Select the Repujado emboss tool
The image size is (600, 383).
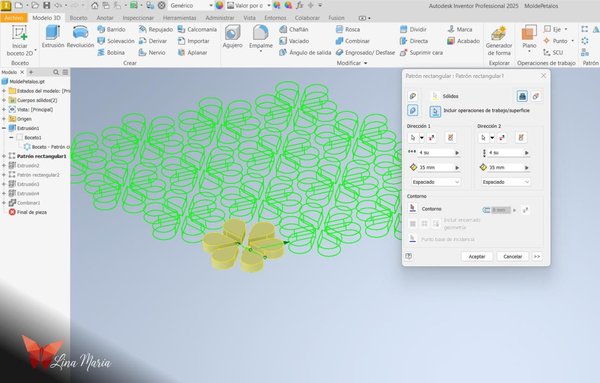pos(156,29)
